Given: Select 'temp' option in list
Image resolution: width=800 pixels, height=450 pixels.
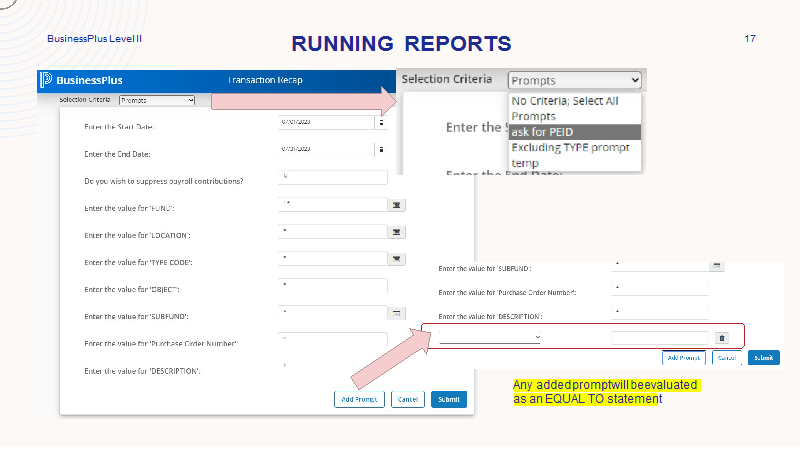Looking at the screenshot, I should point(574,163).
